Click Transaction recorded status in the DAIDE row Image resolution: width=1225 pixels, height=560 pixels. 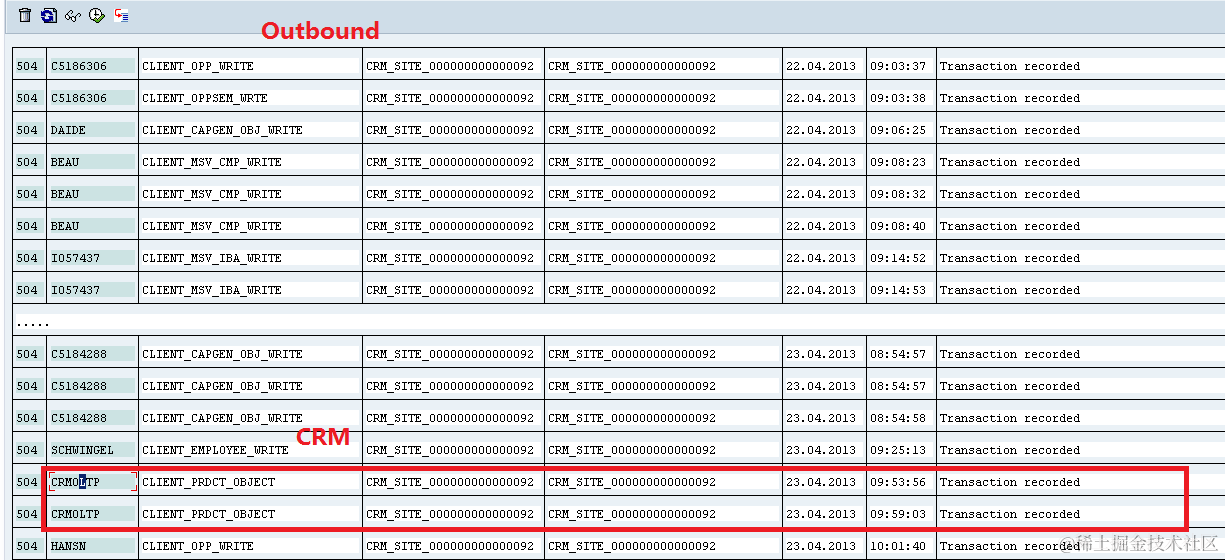pos(1010,130)
